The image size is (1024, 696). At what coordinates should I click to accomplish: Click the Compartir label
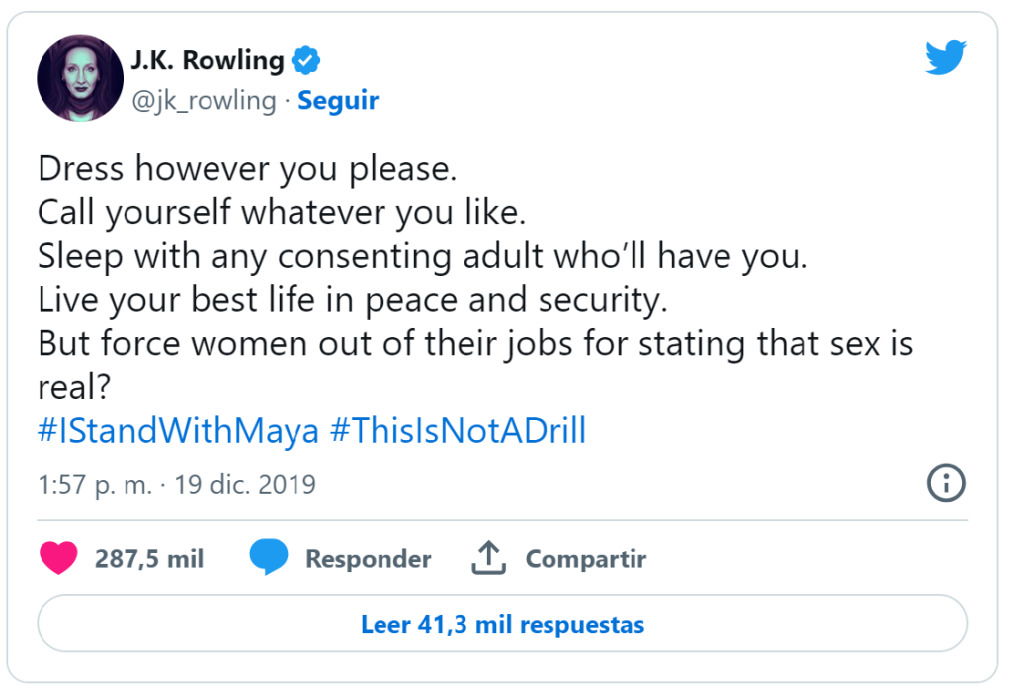pyautogui.click(x=586, y=559)
